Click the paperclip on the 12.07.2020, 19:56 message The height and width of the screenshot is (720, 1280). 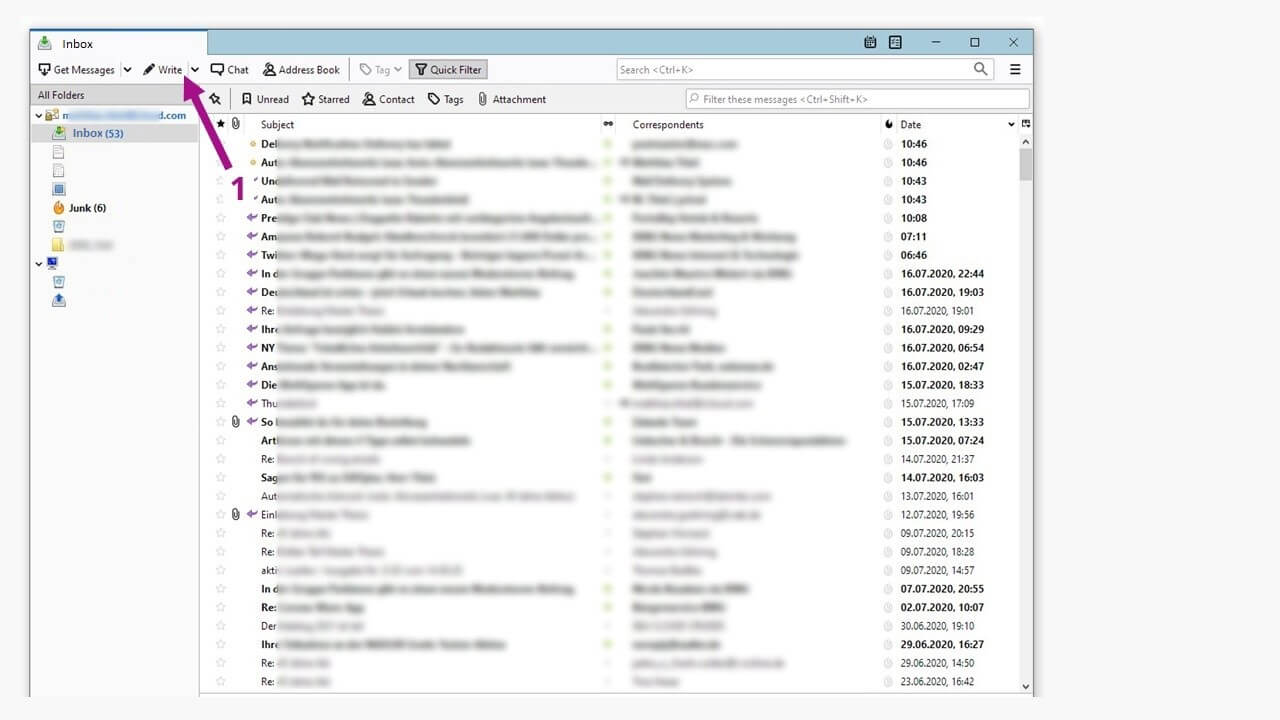point(235,514)
